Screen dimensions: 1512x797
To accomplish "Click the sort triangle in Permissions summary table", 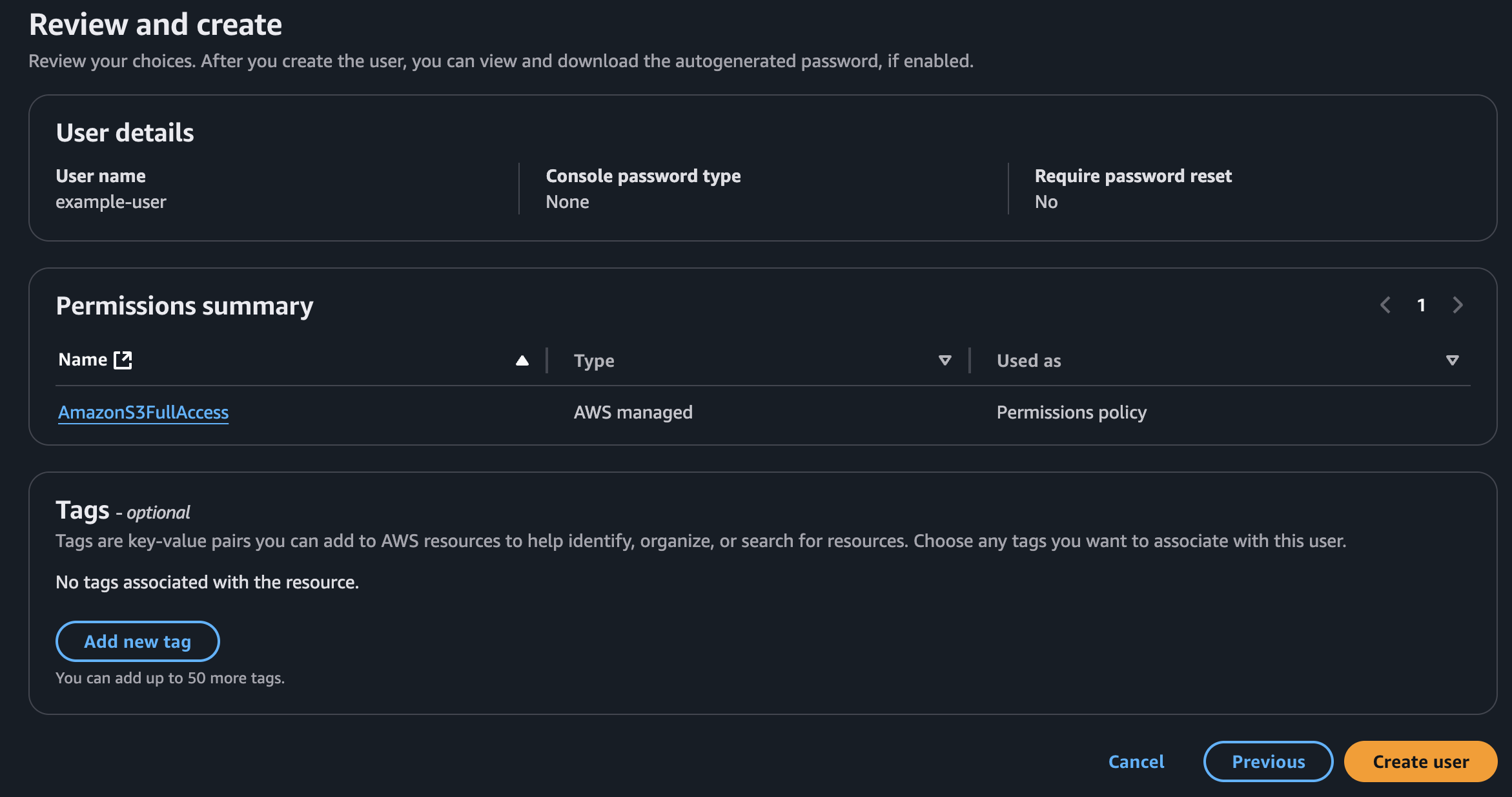I will [522, 360].
